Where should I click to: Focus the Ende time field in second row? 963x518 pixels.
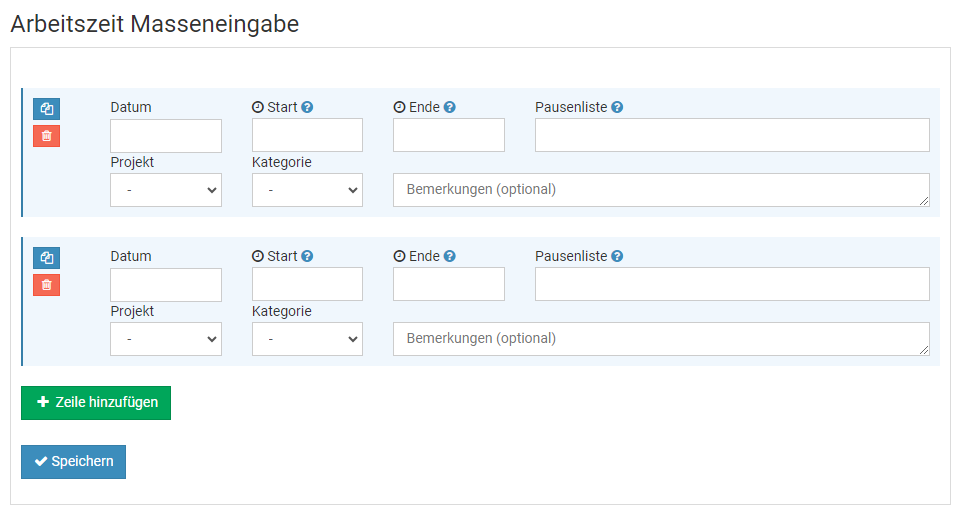coord(449,285)
